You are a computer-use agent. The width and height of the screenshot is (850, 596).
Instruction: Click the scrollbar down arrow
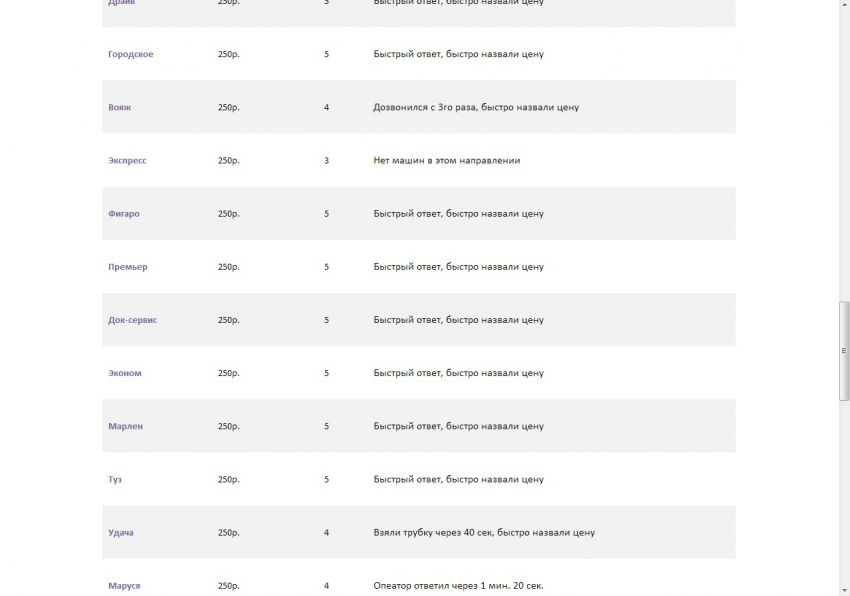pyautogui.click(x=844, y=590)
